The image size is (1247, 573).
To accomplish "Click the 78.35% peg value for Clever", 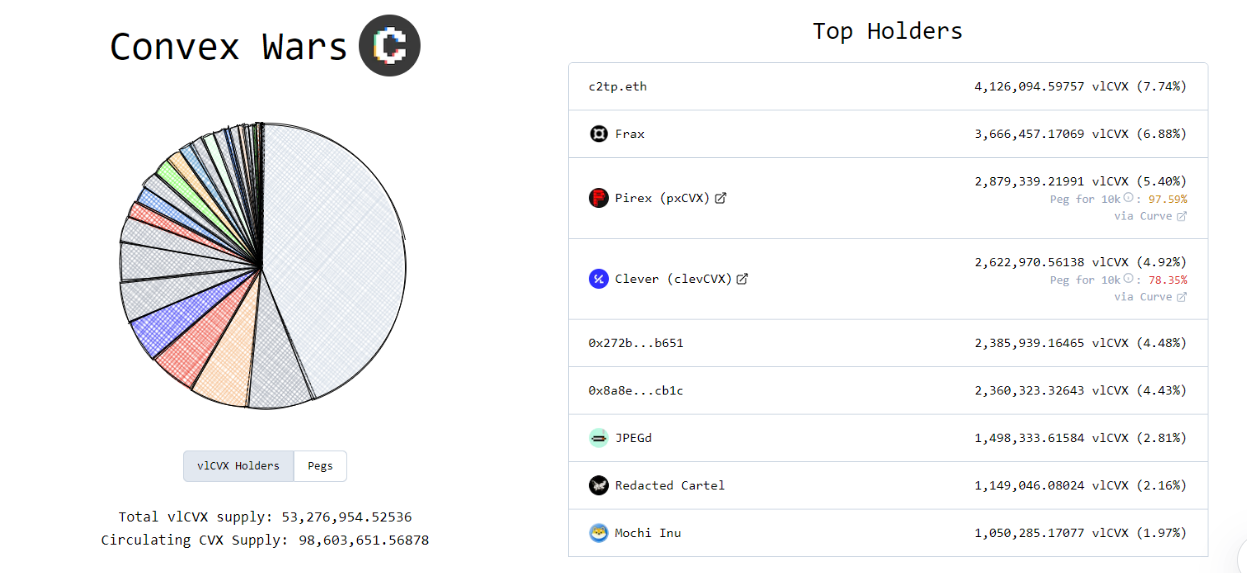I will (x=1167, y=280).
